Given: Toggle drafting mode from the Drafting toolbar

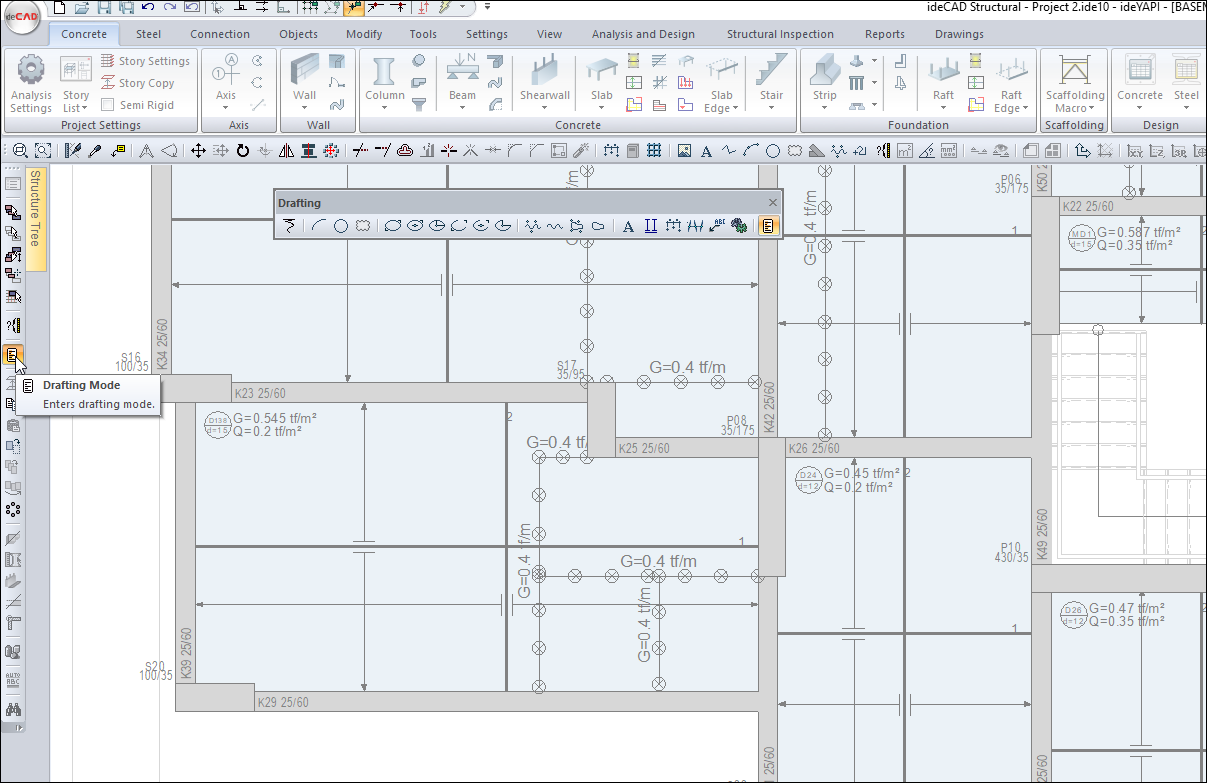Looking at the screenshot, I should [769, 226].
